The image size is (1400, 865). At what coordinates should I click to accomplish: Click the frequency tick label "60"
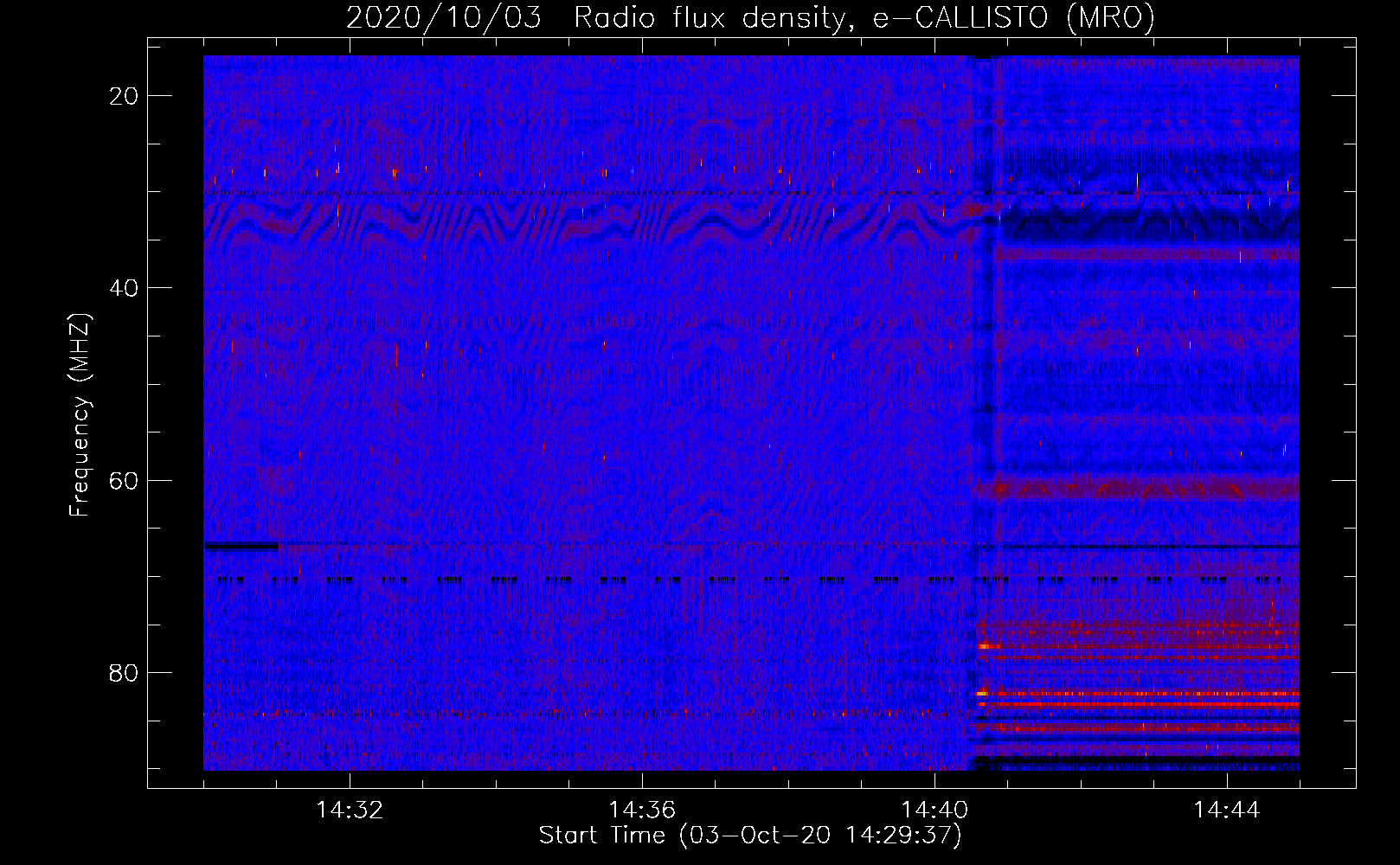pos(124,480)
